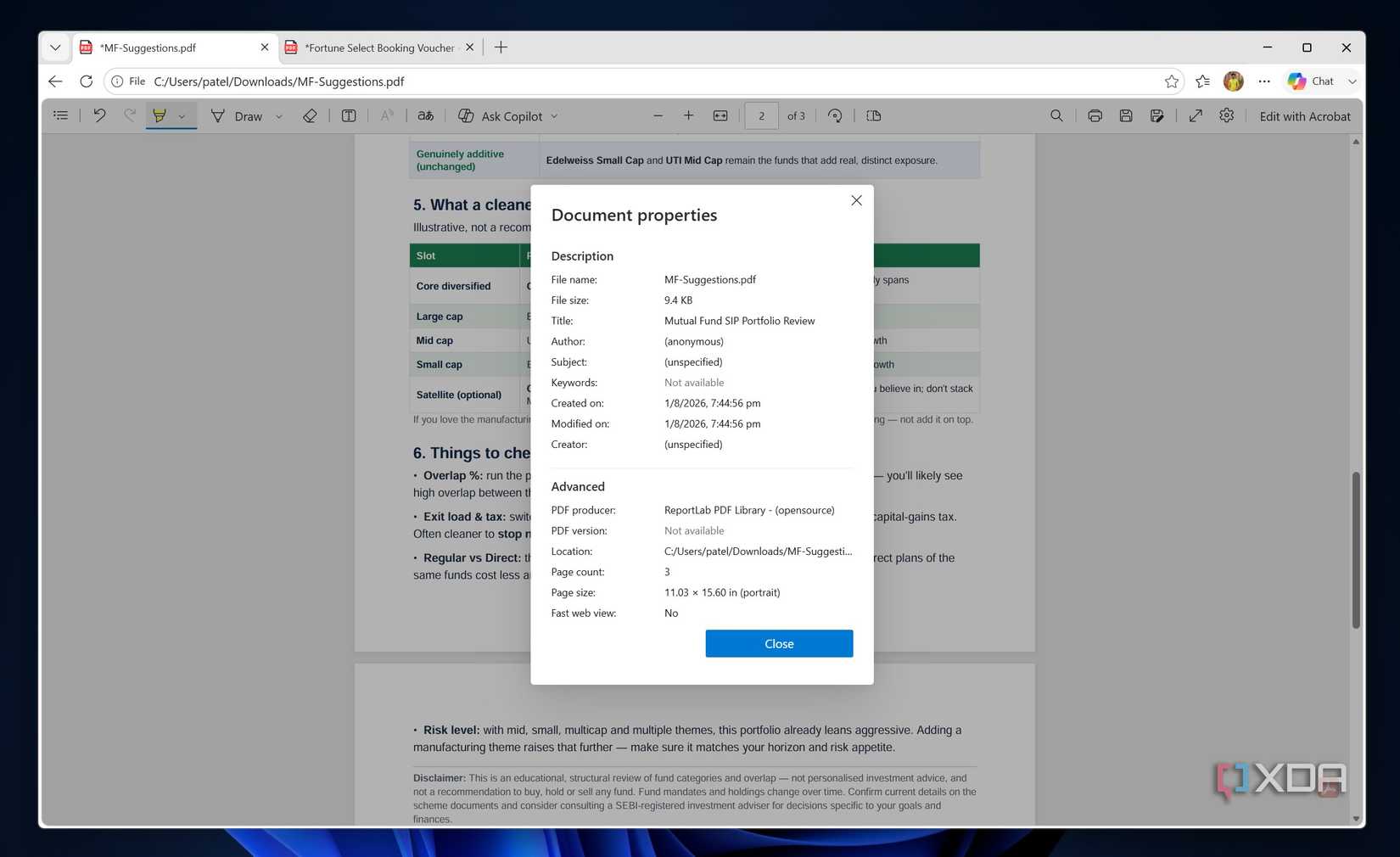This screenshot has height=857, width=1400.
Task: Go back in the browser
Action: 55,81
